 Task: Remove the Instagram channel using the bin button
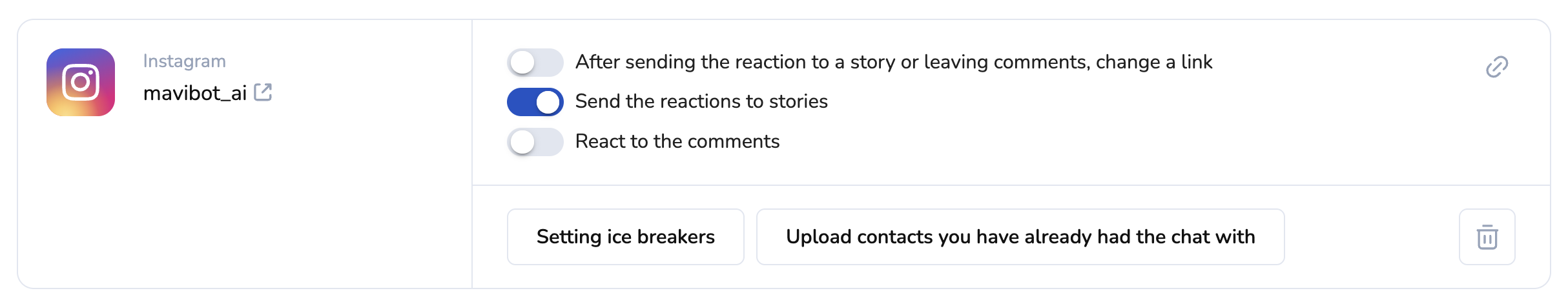click(x=1487, y=237)
